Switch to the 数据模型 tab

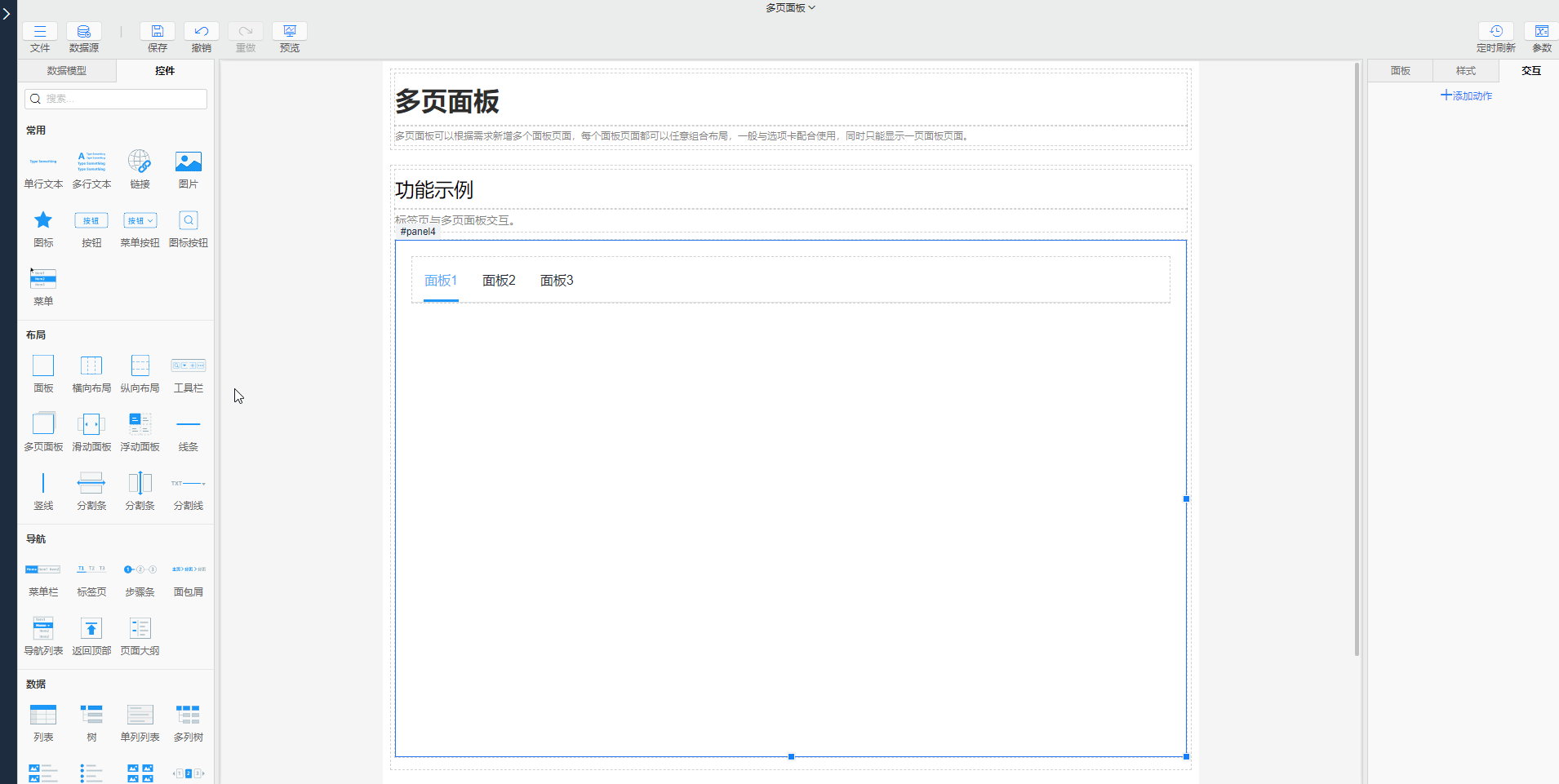(x=65, y=71)
